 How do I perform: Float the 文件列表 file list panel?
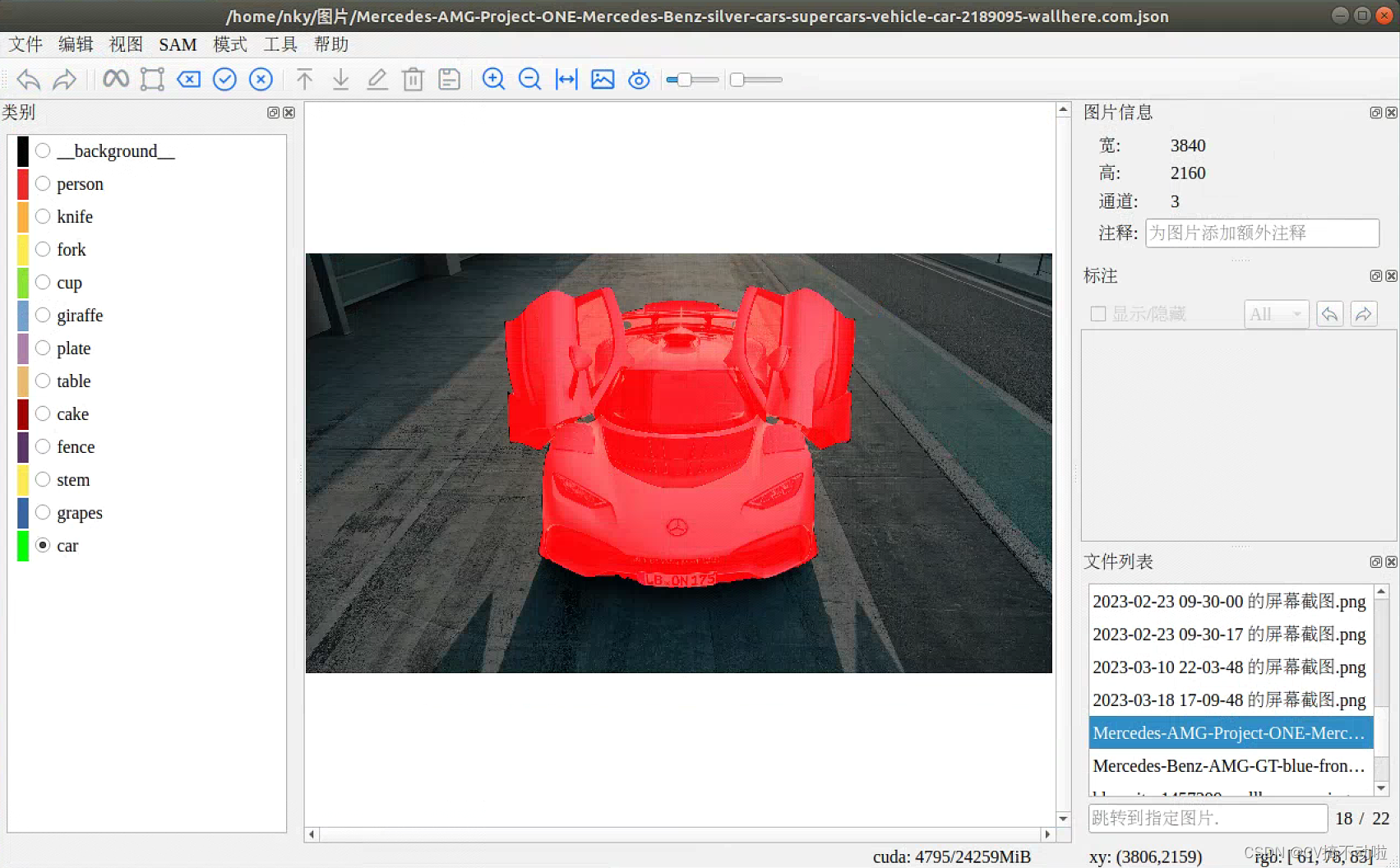click(1375, 562)
